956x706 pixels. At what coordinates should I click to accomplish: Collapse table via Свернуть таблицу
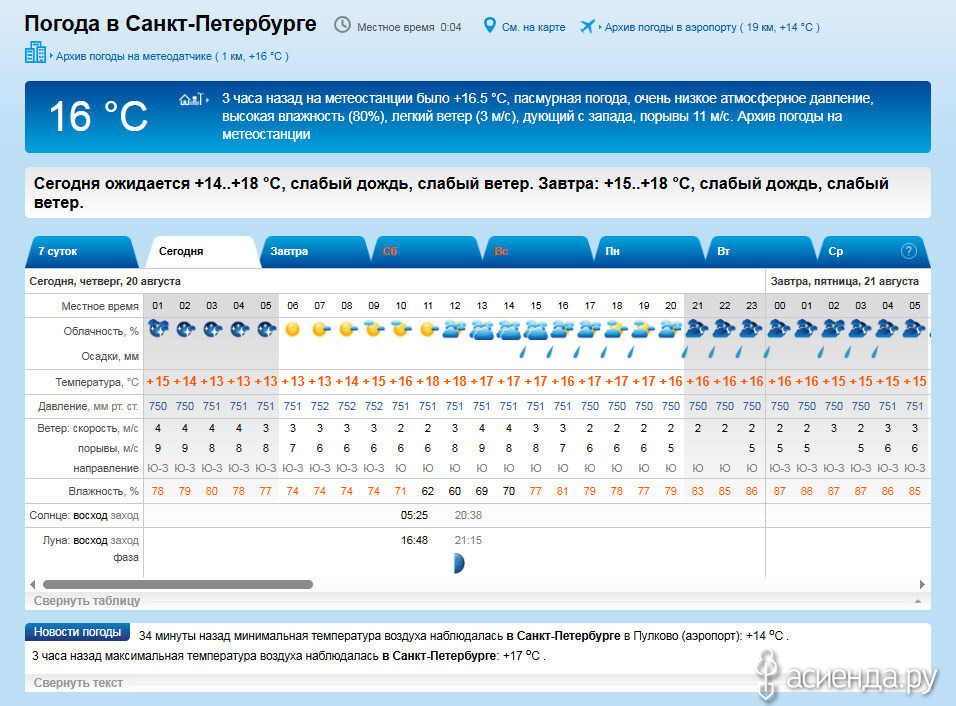(x=87, y=601)
